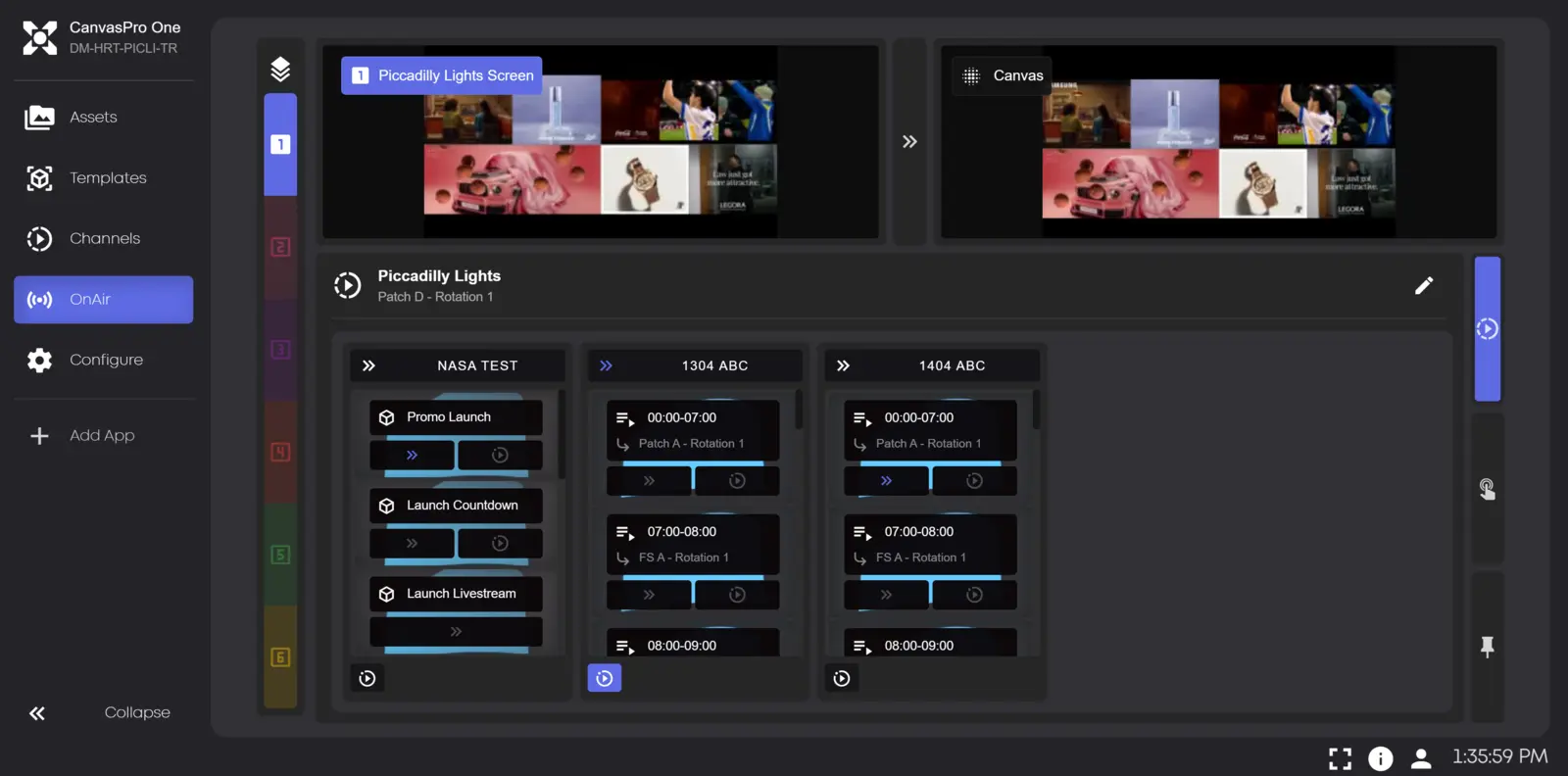Select the Promo Launch item
The width and height of the screenshot is (1568, 776).
pyautogui.click(x=456, y=417)
